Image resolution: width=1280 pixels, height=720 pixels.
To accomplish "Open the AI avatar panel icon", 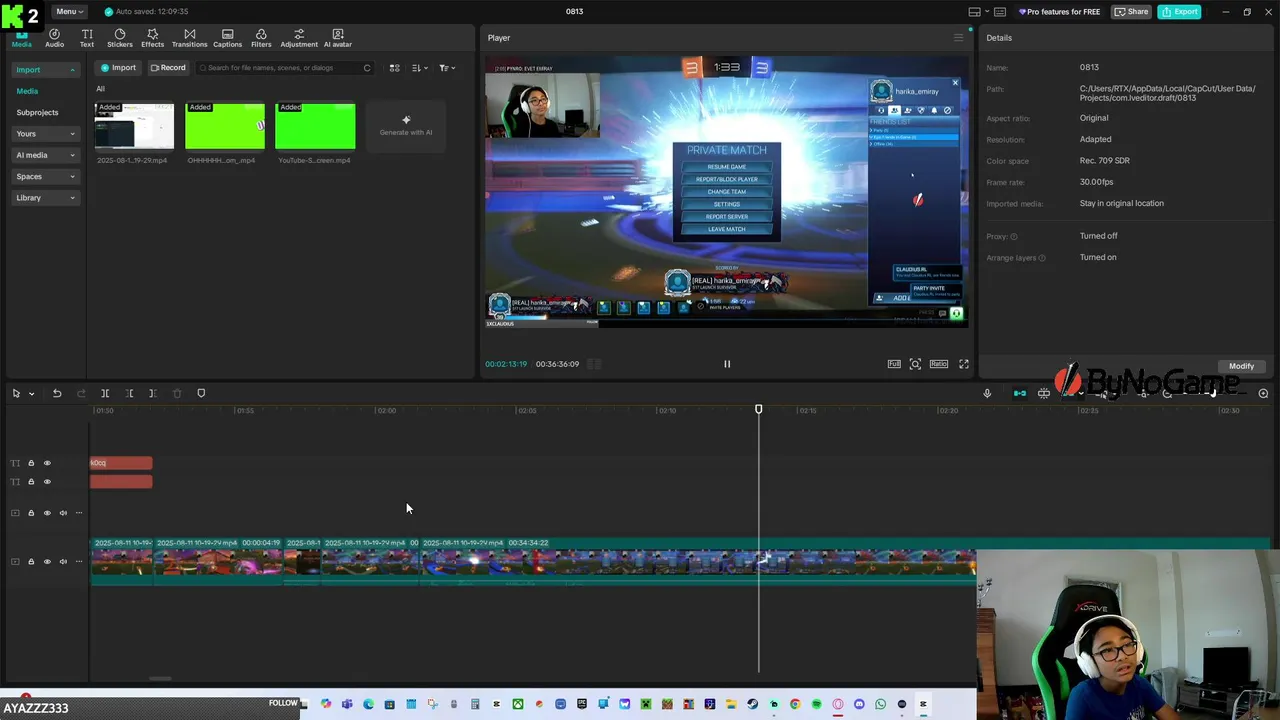I will coord(338,38).
